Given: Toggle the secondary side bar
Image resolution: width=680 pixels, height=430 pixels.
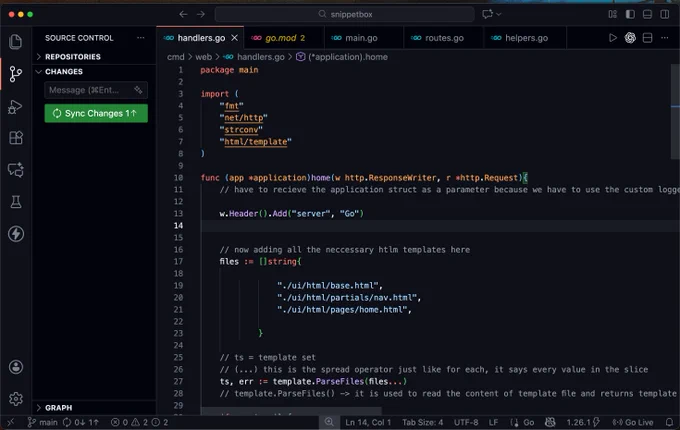Looking at the screenshot, I should 665,14.
